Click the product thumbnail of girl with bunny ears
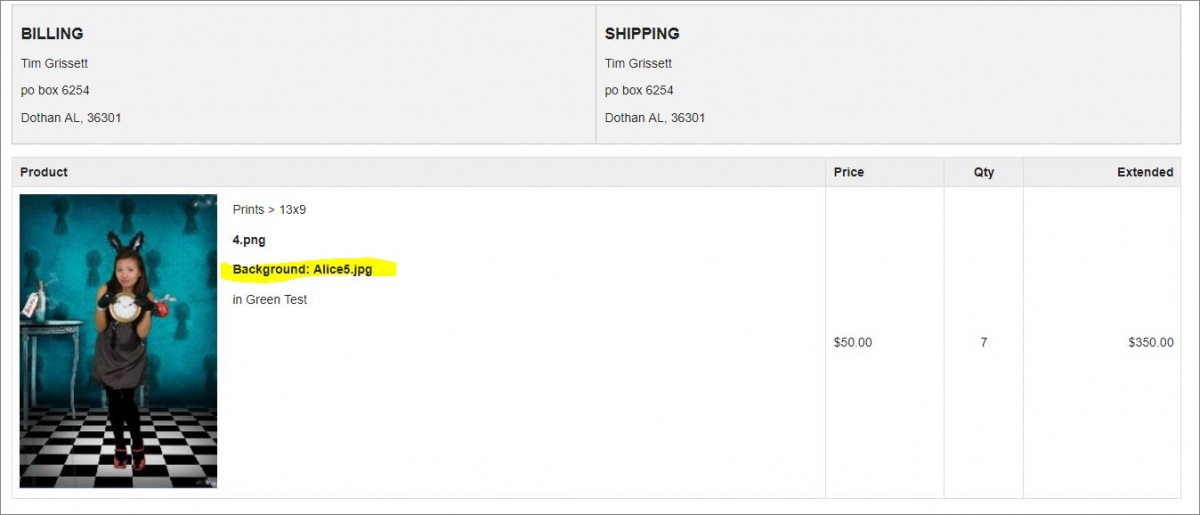The image size is (1200, 515). pyautogui.click(x=118, y=341)
